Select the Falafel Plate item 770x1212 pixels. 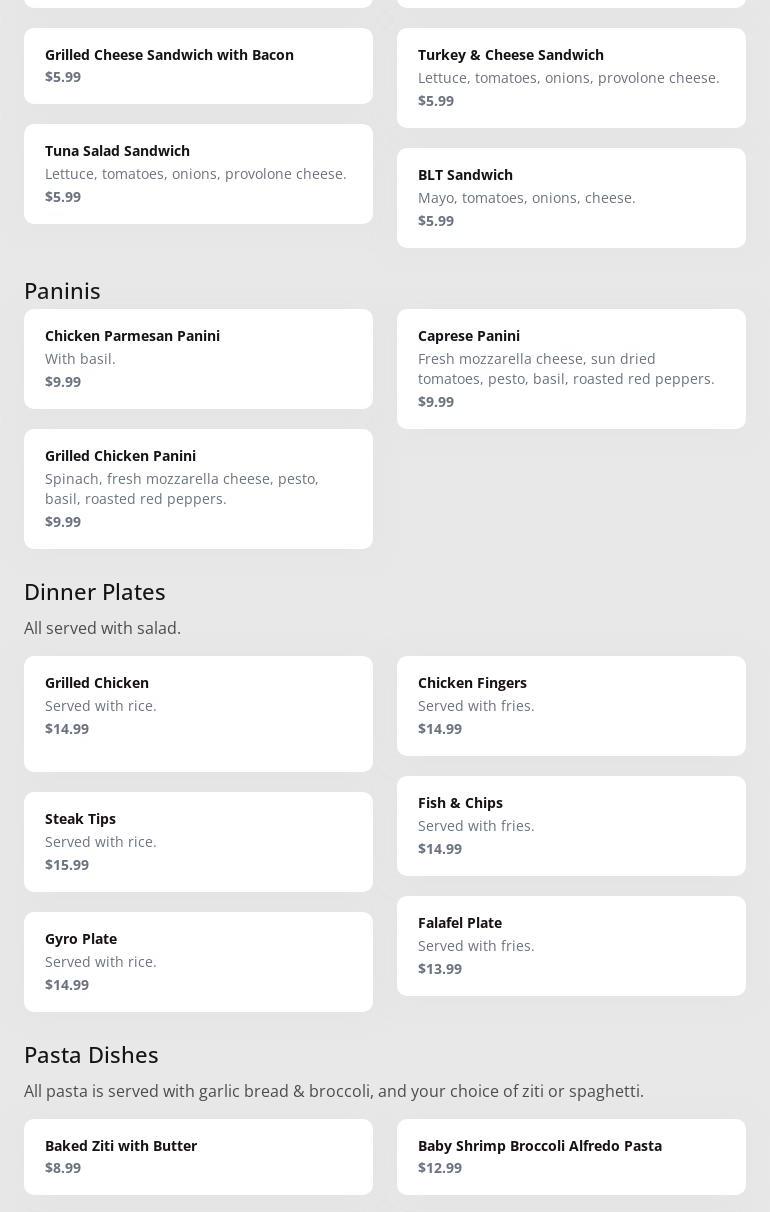tap(571, 946)
